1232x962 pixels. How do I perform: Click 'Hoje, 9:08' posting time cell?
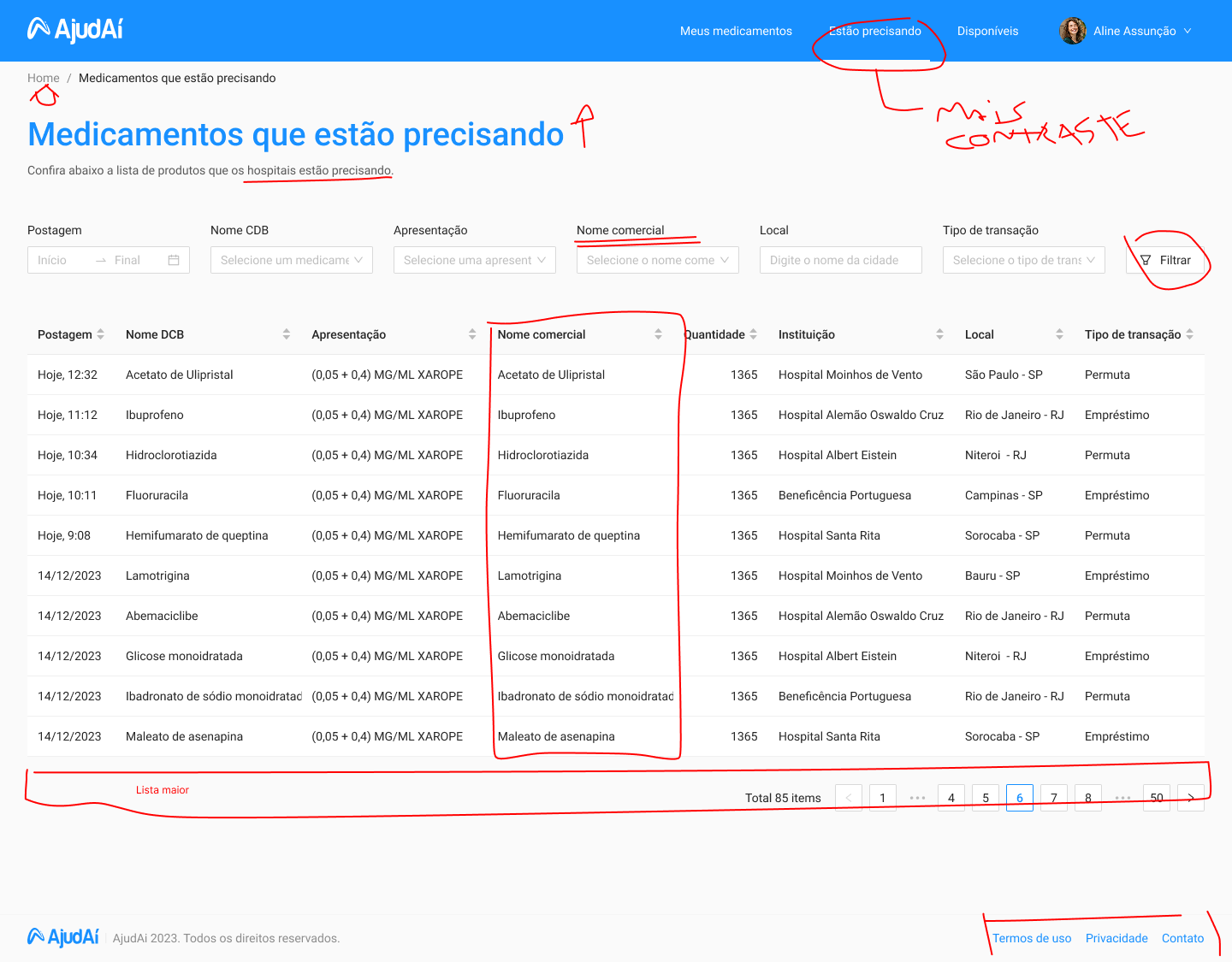pyautogui.click(x=64, y=535)
